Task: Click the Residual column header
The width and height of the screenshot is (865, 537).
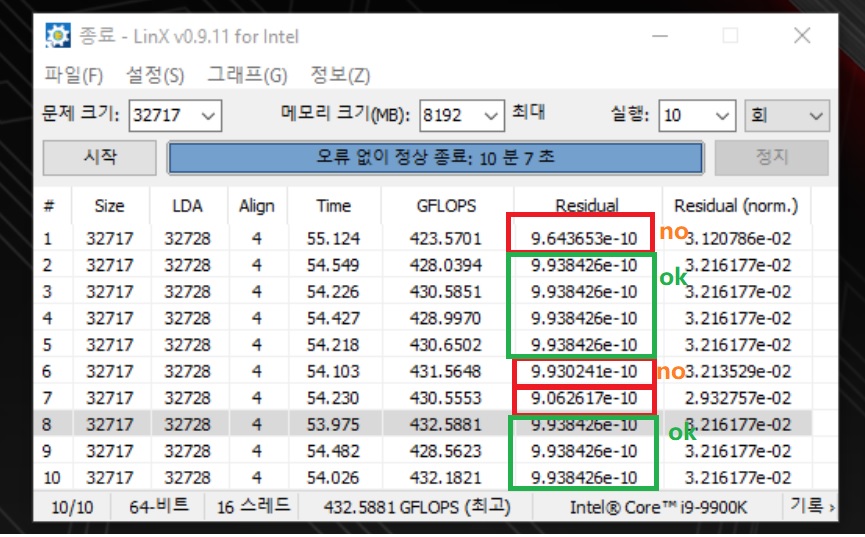Action: [586, 206]
